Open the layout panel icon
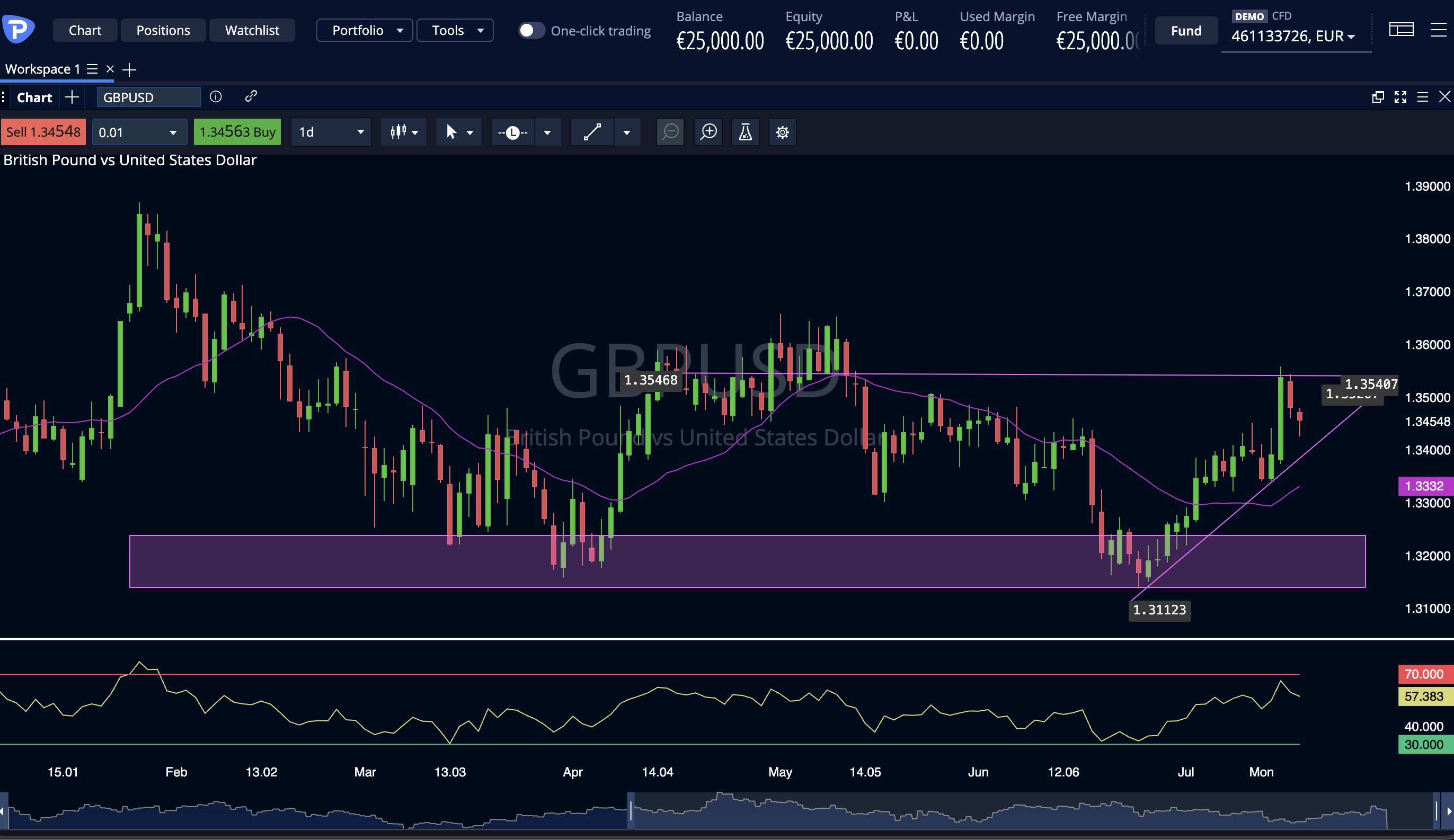The height and width of the screenshot is (840, 1454). [x=1402, y=30]
